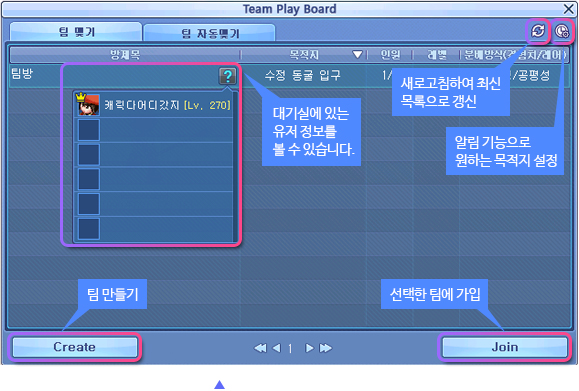Click the Join button
Viewport: 579px width, 391px height.
(504, 347)
